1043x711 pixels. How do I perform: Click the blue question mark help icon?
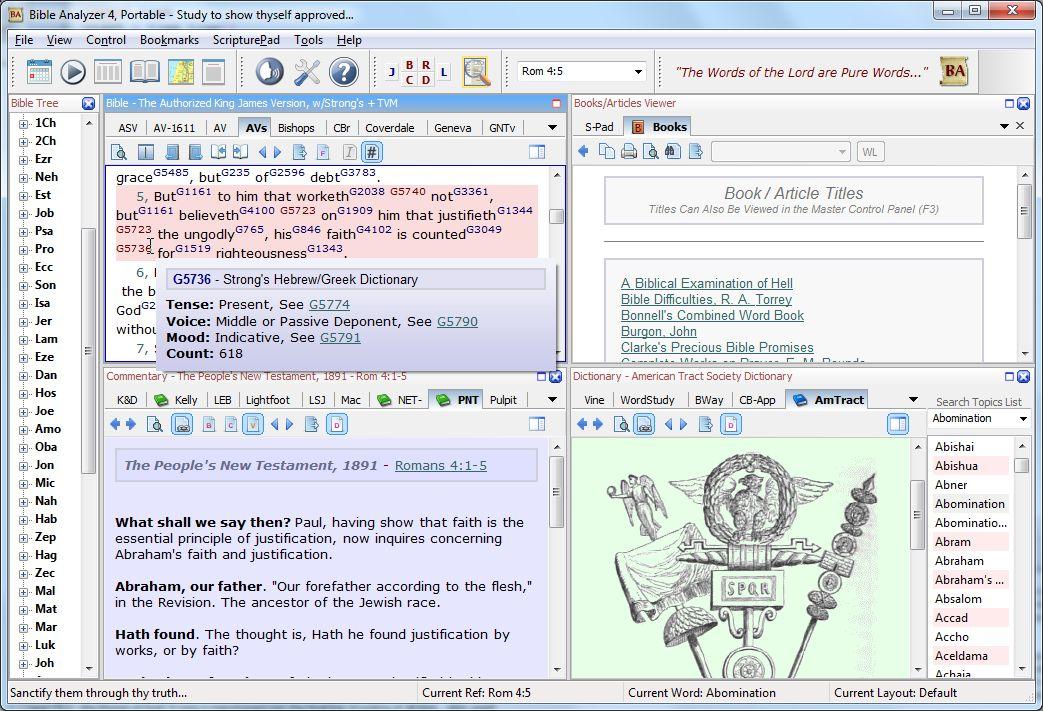coord(343,72)
